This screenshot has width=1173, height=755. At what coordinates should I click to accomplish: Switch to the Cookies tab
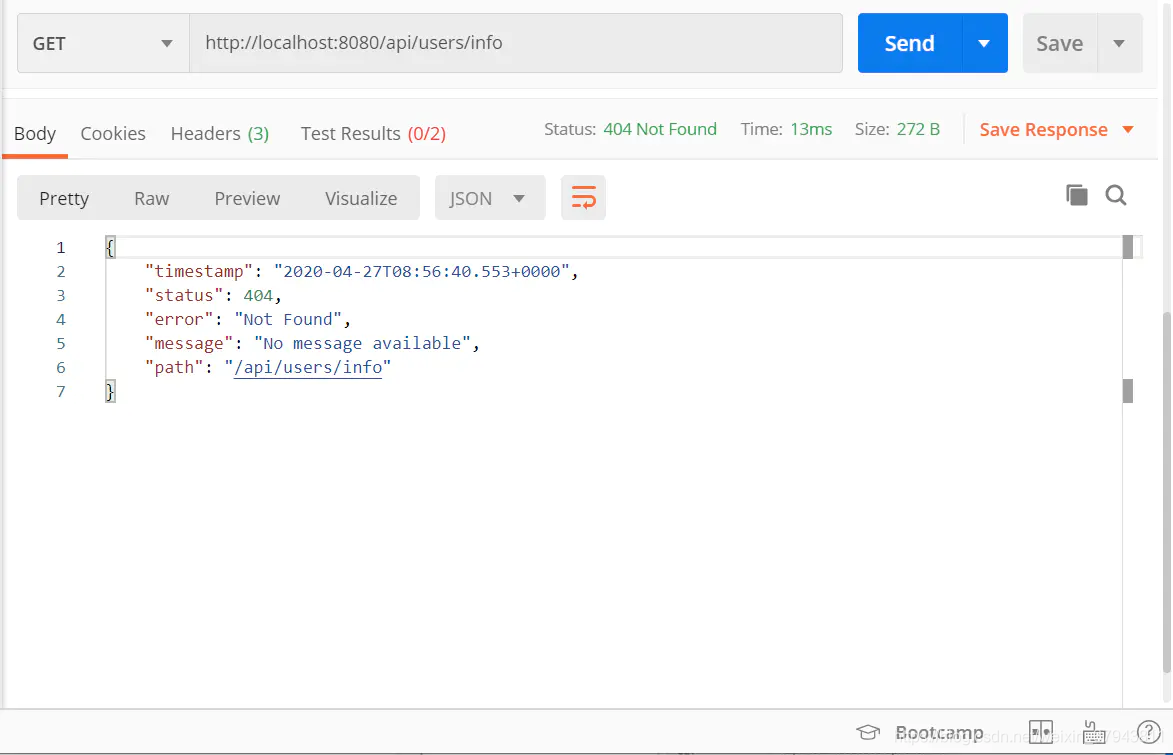pyautogui.click(x=113, y=134)
